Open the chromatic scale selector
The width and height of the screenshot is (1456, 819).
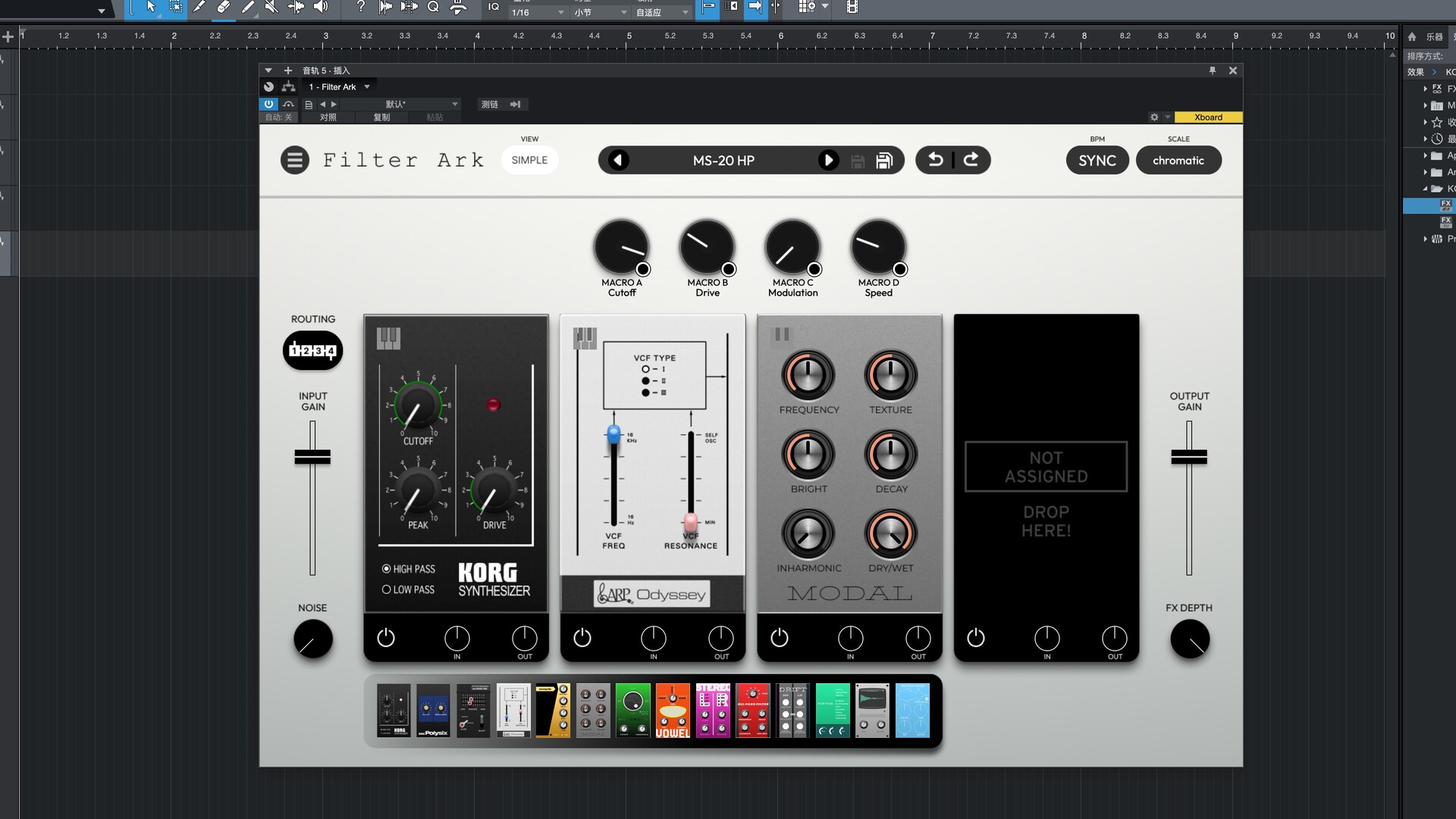(x=1178, y=160)
